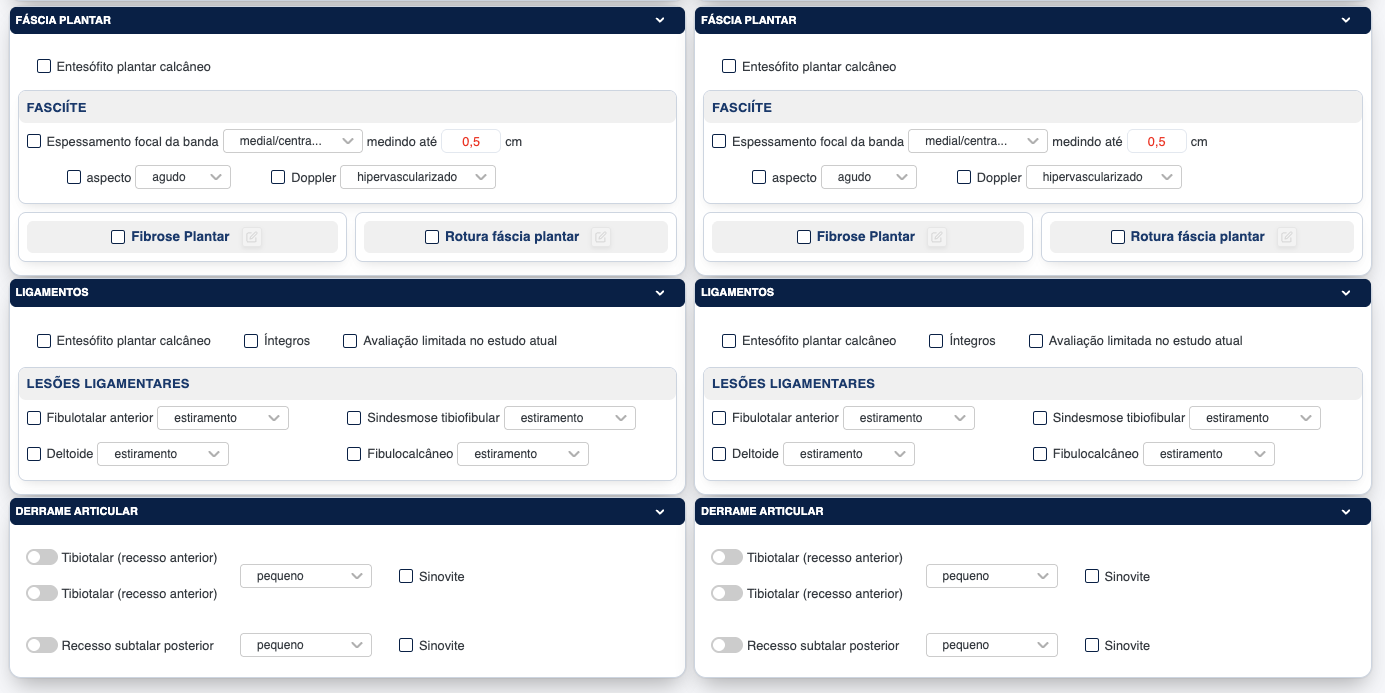This screenshot has width=1385, height=693.
Task: Enable Fibulotalar anterior checkbox in left panel
Action: click(35, 418)
